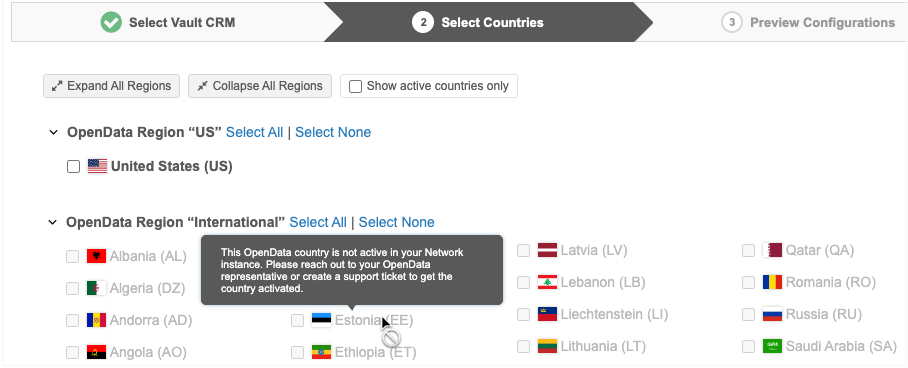908x368 pixels.
Task: Open step 3 Preview Configurations
Action: (808, 23)
